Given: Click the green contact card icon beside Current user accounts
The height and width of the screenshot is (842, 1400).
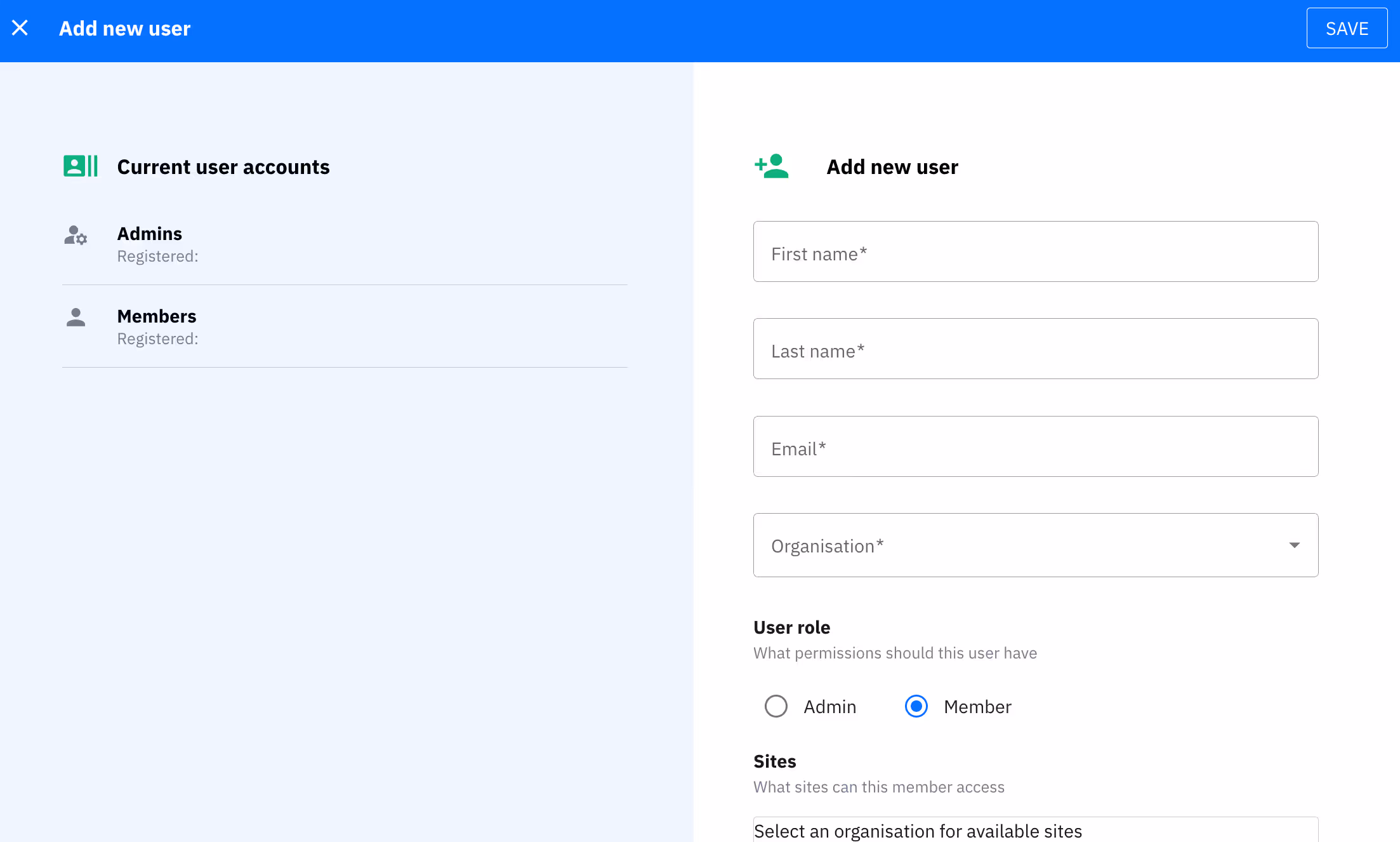Looking at the screenshot, I should [80, 166].
